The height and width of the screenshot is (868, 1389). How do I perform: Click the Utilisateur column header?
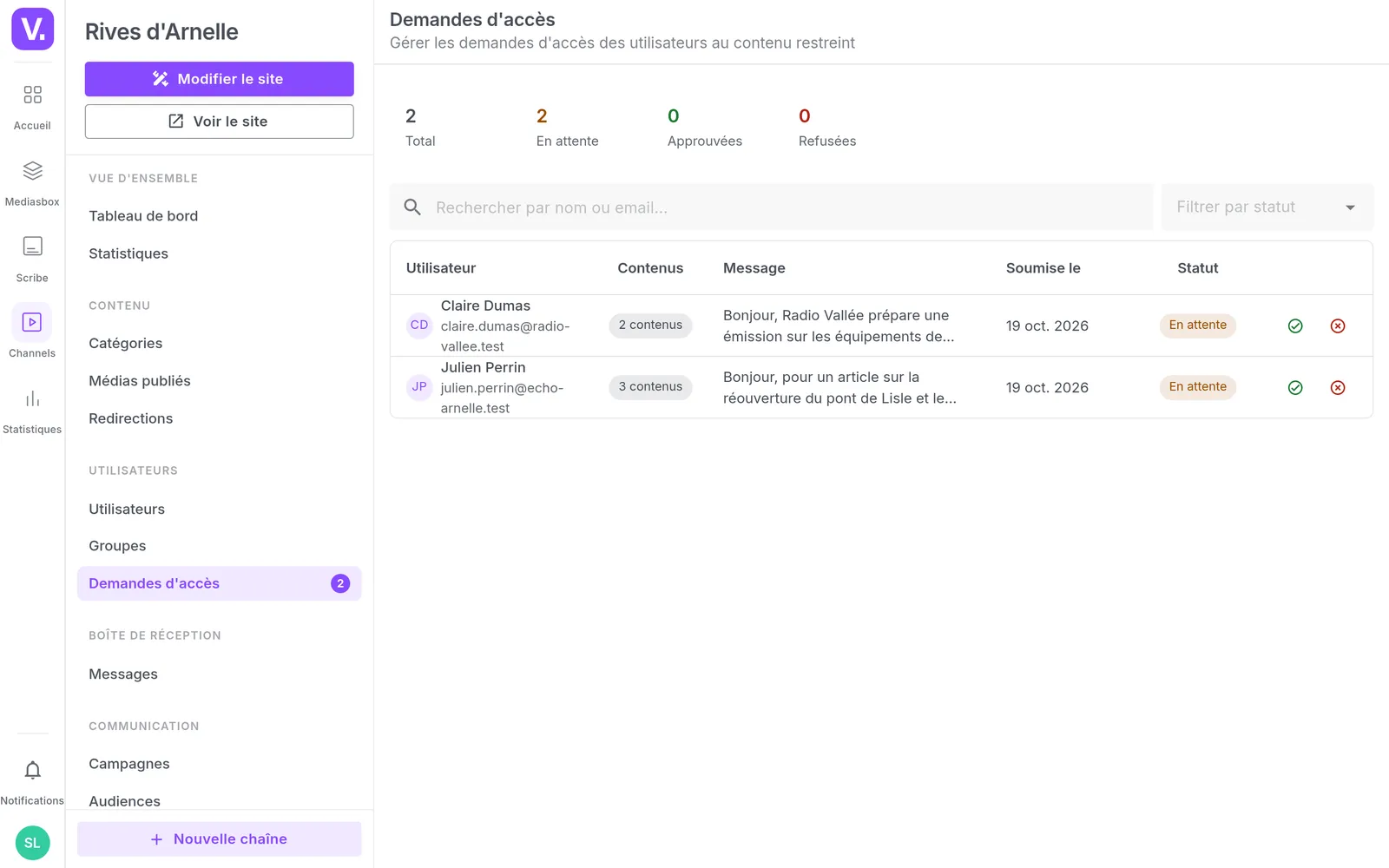click(x=441, y=268)
